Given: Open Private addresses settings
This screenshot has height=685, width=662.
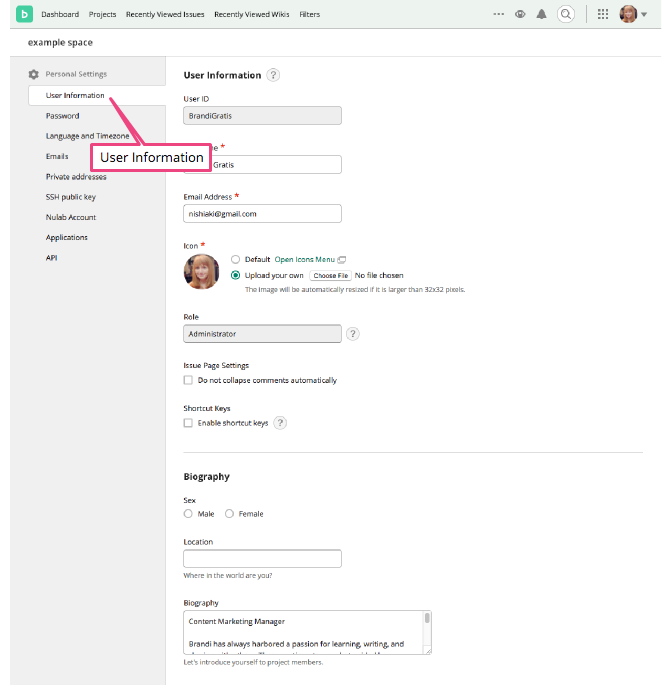Looking at the screenshot, I should tap(76, 176).
